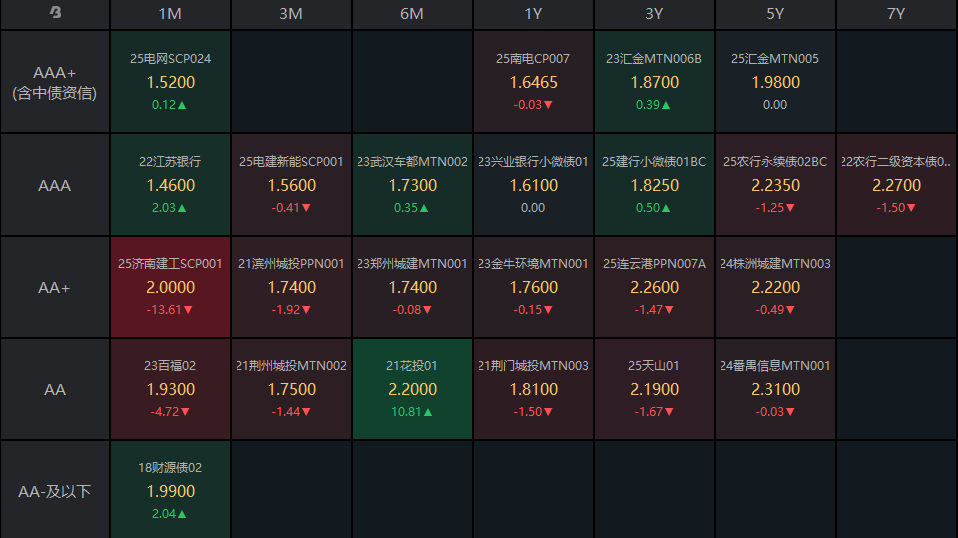The width and height of the screenshot is (958, 538).
Task: Click the 21花投01 bond cell
Action: (x=412, y=389)
